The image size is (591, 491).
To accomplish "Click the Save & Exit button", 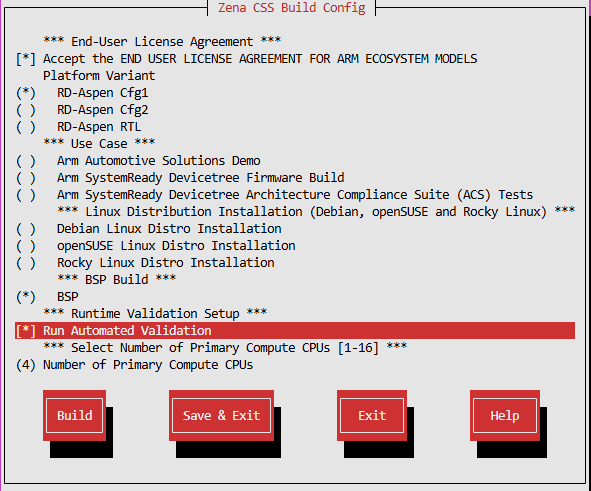I will [221, 415].
